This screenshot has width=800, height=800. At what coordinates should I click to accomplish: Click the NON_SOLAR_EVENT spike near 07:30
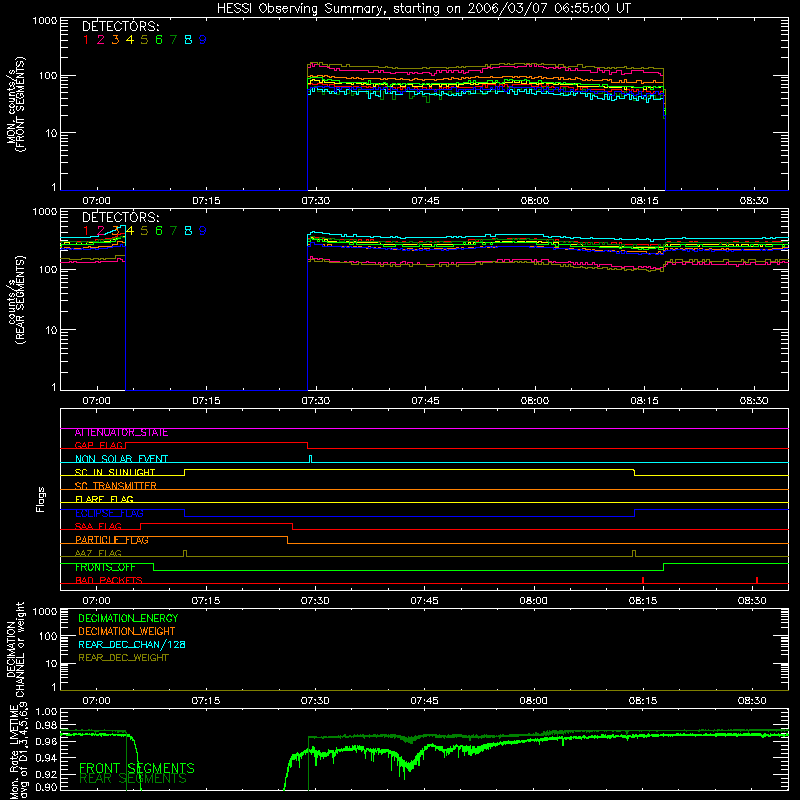311,459
